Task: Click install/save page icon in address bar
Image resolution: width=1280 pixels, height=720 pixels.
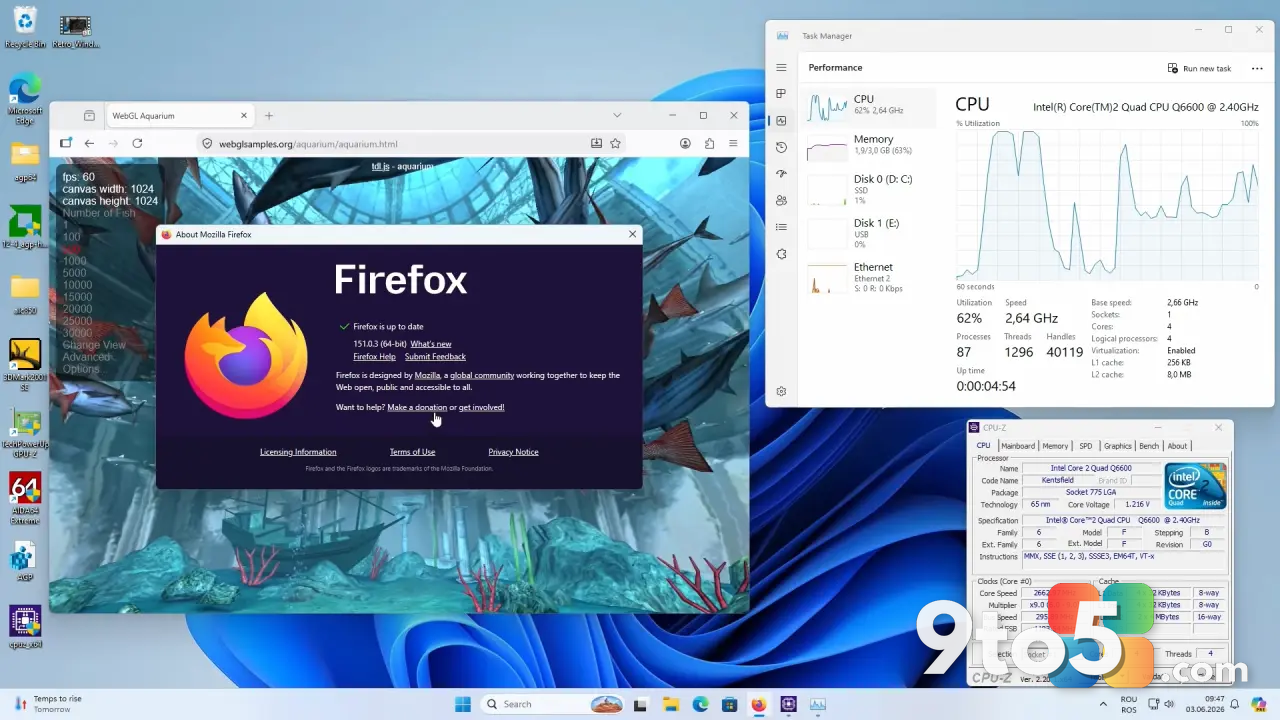Action: coord(596,143)
